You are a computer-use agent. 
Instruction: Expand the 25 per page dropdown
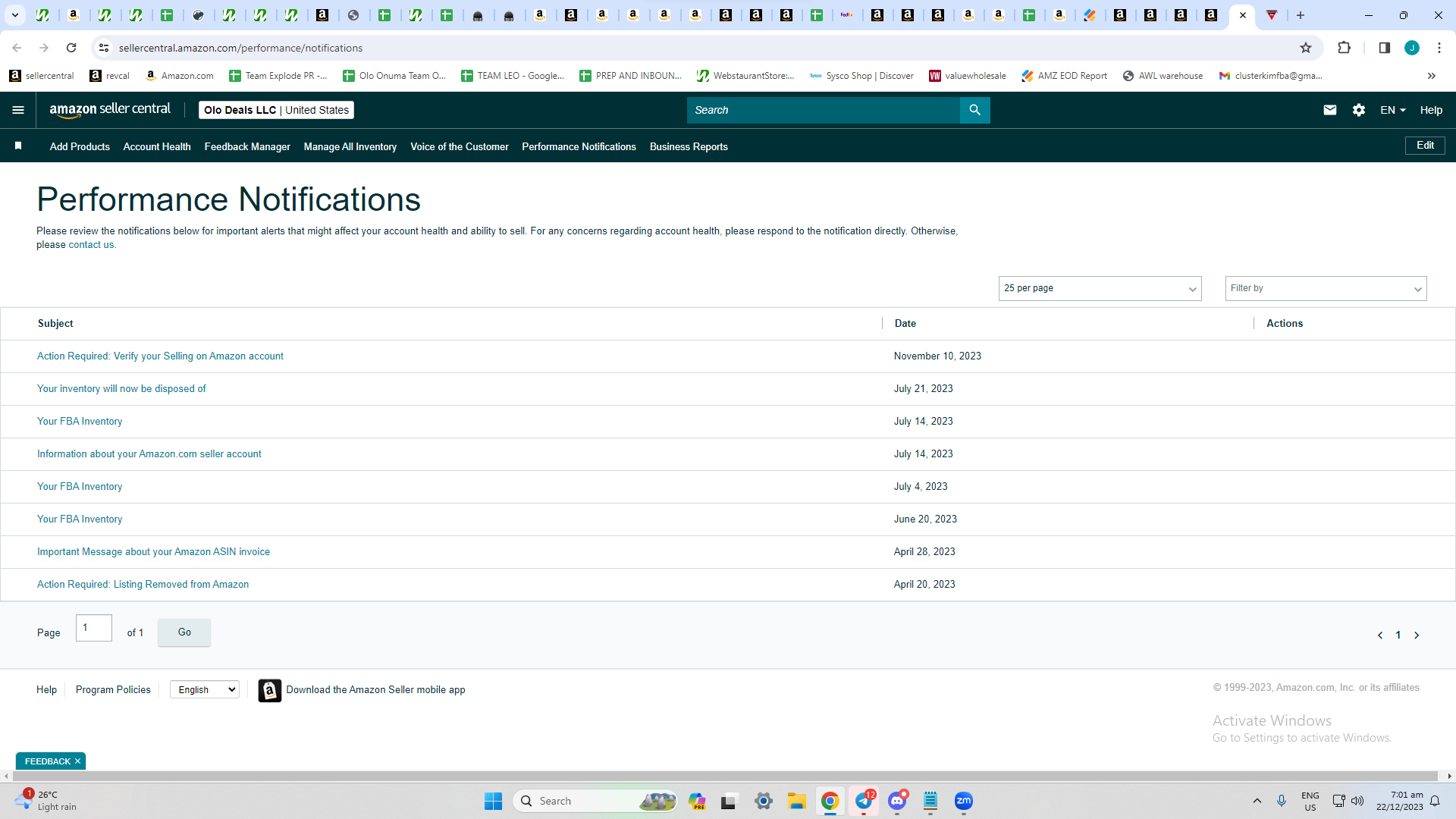tap(1100, 288)
